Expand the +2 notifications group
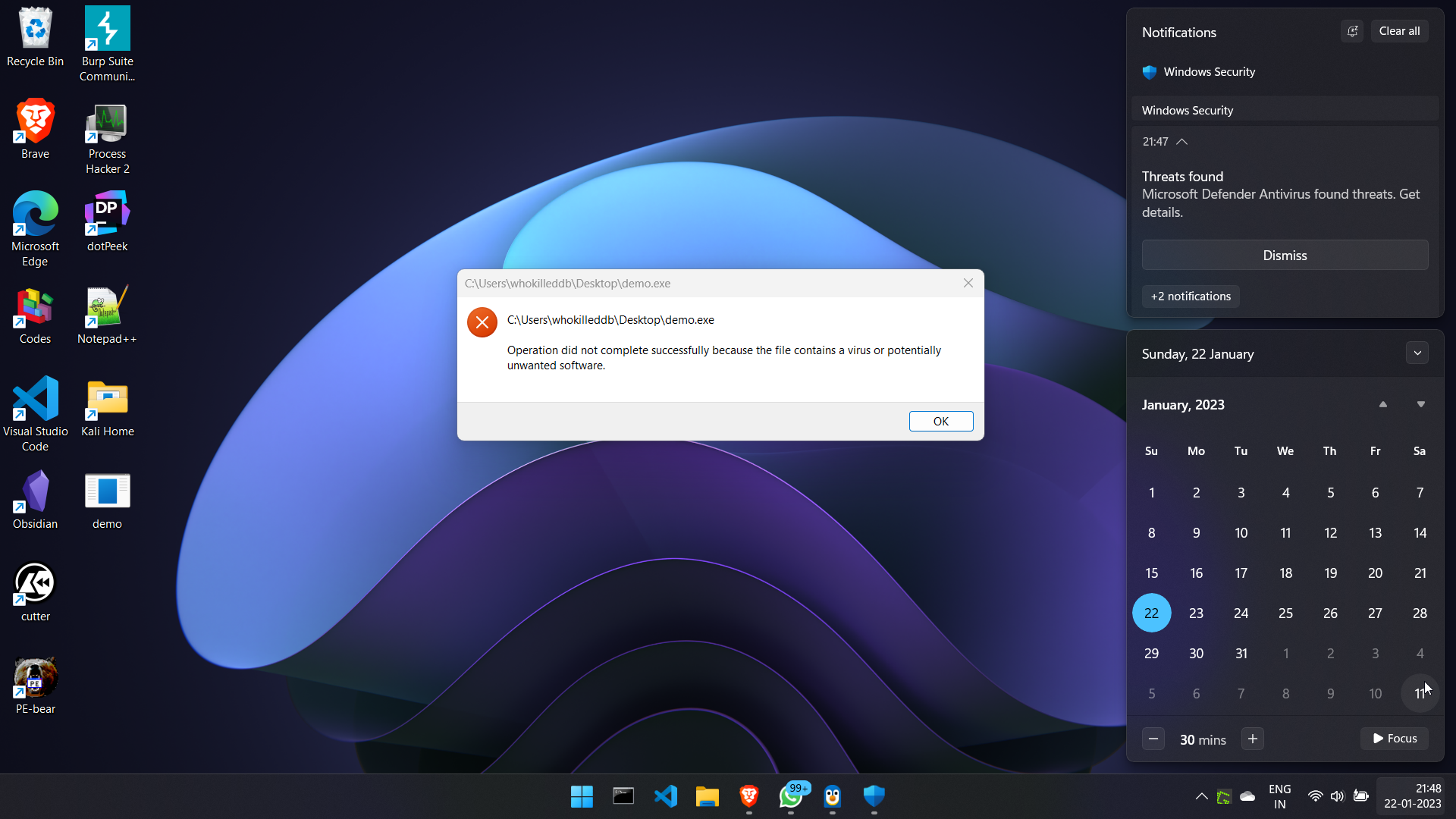Image resolution: width=1456 pixels, height=819 pixels. coord(1191,297)
